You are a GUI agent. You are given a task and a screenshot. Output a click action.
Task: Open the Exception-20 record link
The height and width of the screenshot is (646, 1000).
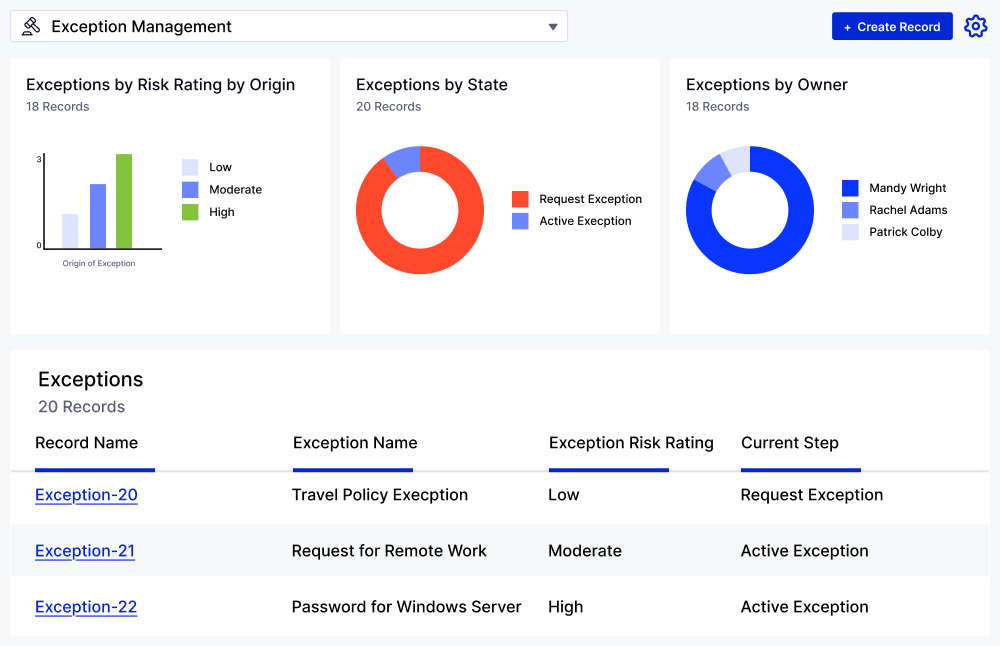tap(86, 495)
